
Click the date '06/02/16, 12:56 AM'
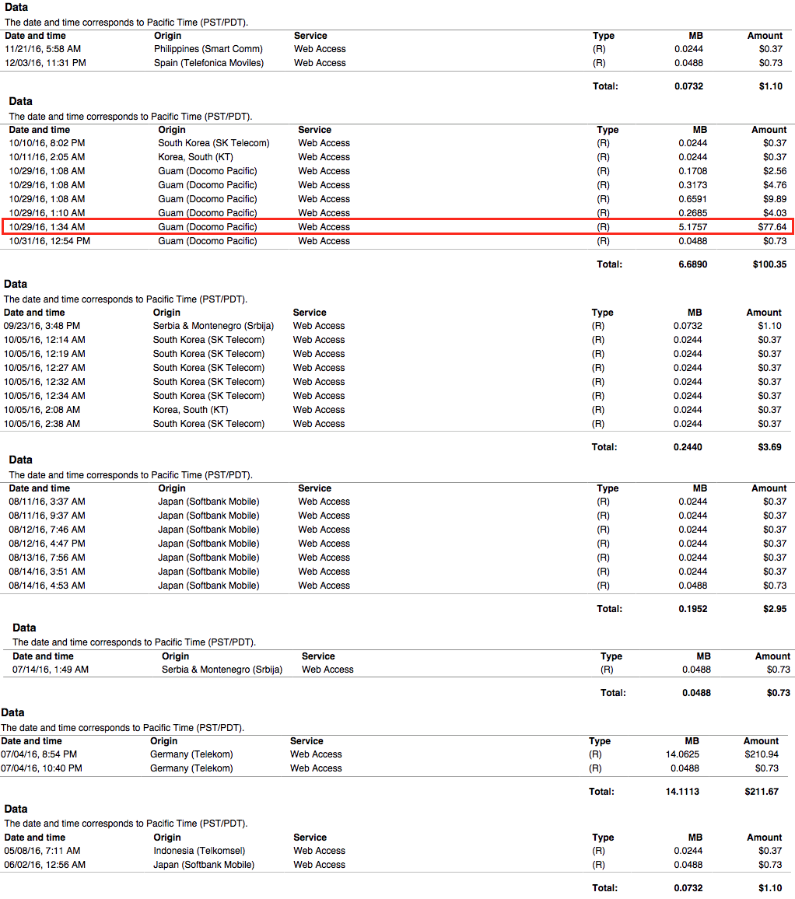click(x=45, y=865)
